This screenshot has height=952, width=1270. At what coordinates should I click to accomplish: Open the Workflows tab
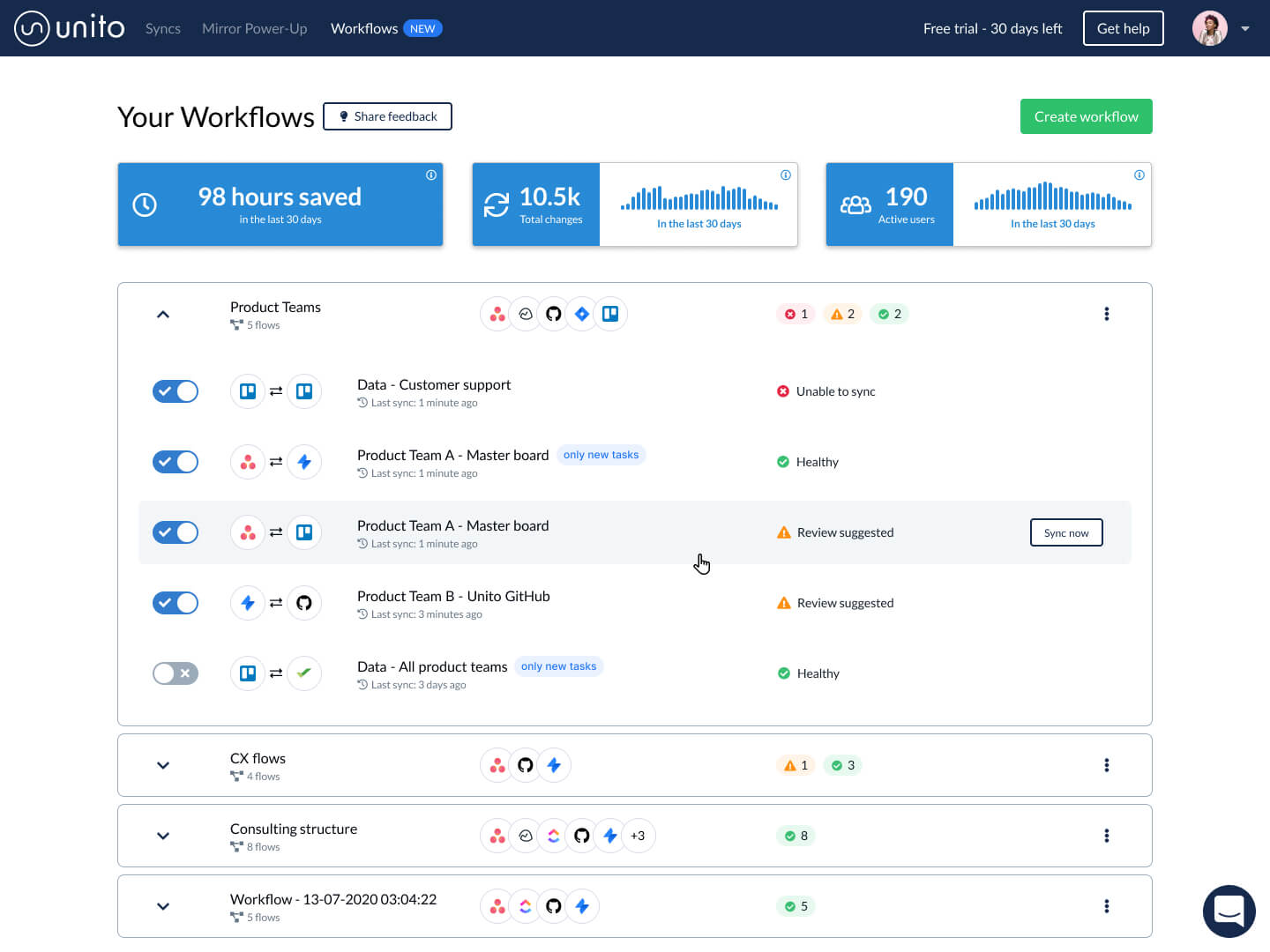[364, 28]
